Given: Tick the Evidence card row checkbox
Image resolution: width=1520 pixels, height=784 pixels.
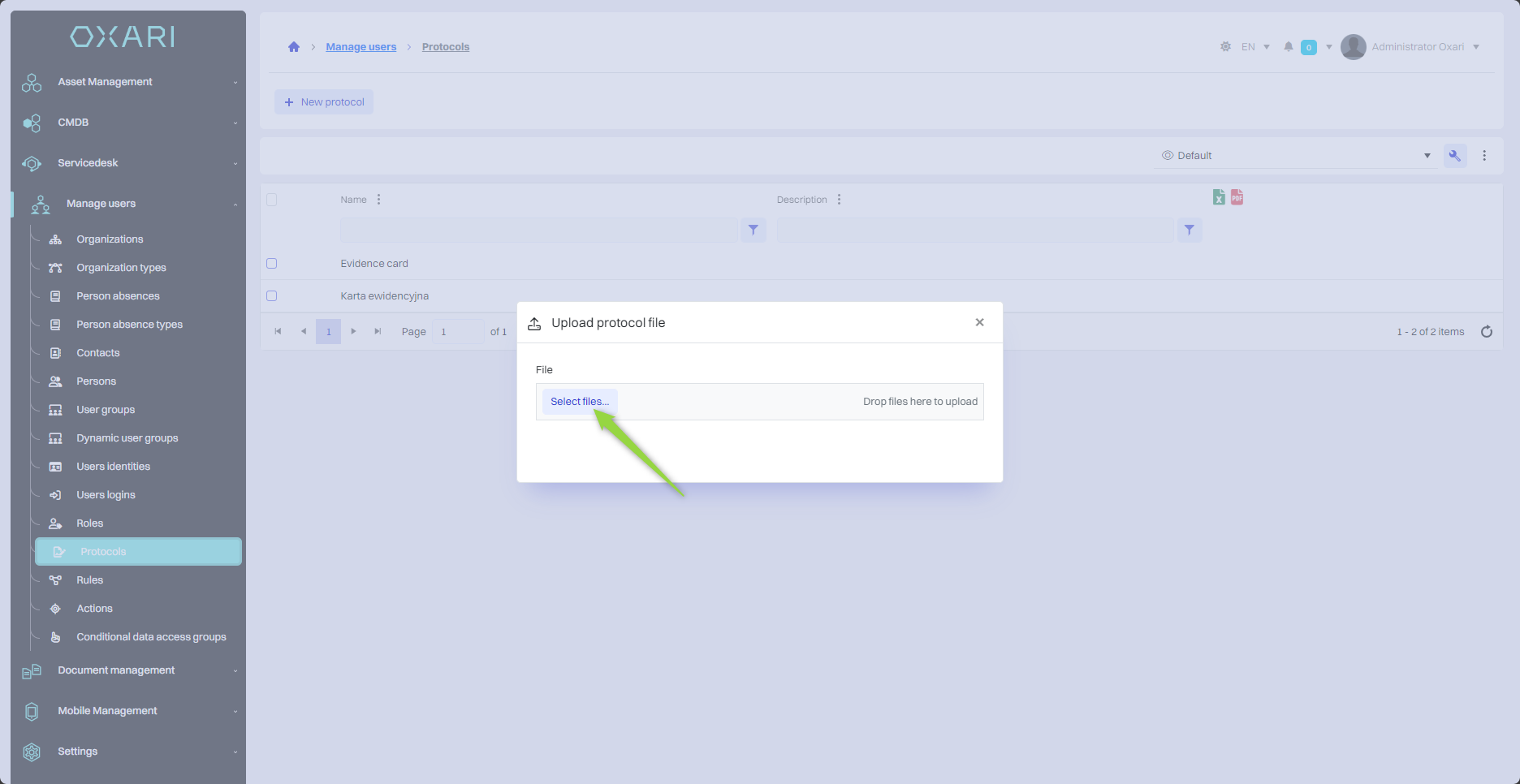Looking at the screenshot, I should pyautogui.click(x=272, y=264).
